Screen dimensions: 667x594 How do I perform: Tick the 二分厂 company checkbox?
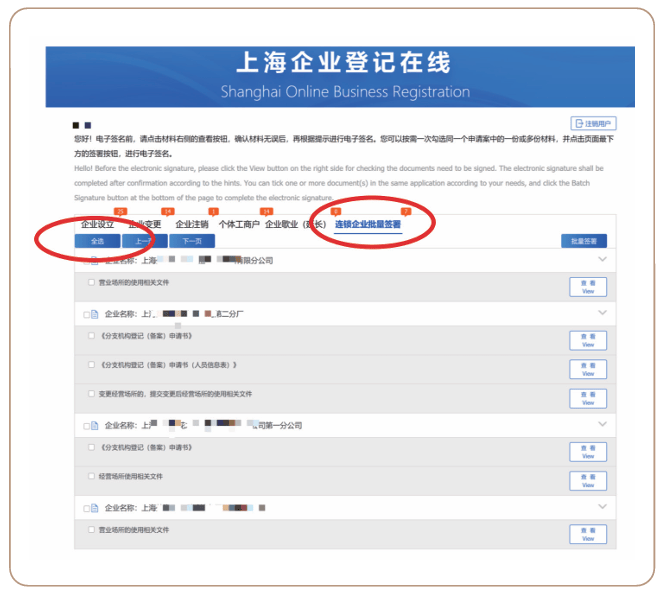click(x=86, y=315)
